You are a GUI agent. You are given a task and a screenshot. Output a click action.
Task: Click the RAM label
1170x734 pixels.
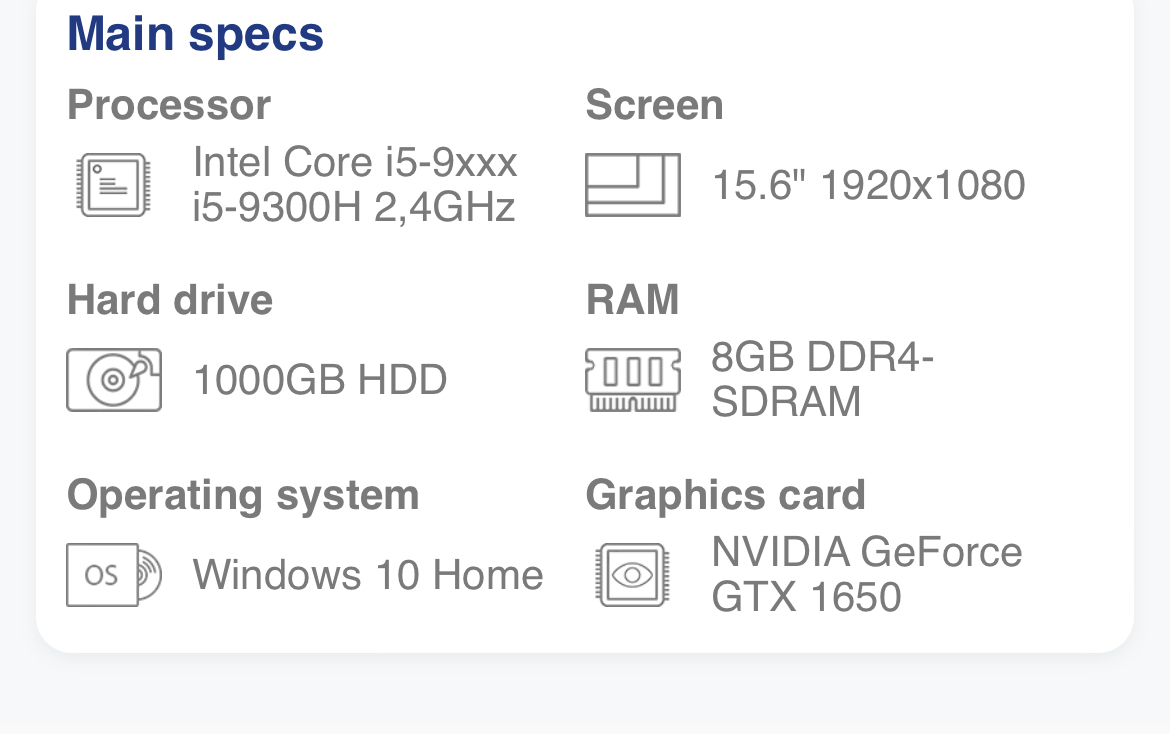pos(633,300)
